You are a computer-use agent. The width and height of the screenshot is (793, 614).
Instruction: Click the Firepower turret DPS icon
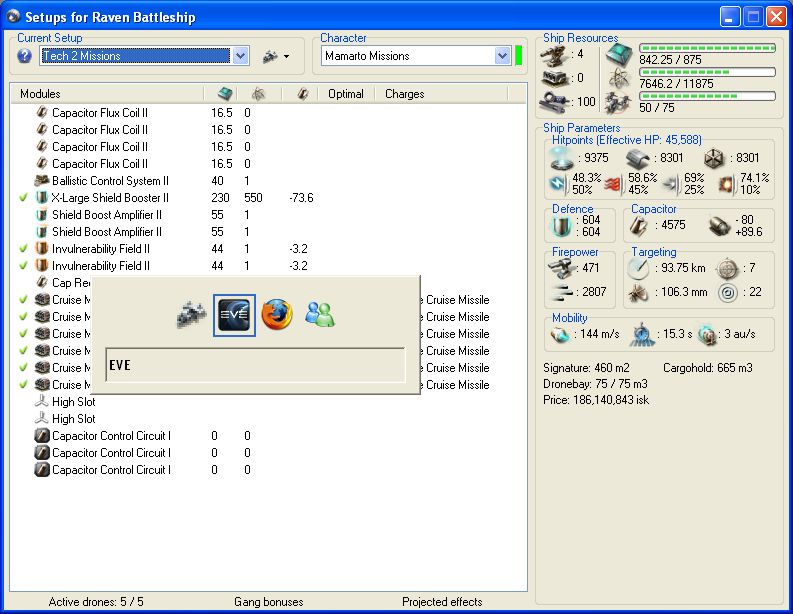pyautogui.click(x=560, y=268)
